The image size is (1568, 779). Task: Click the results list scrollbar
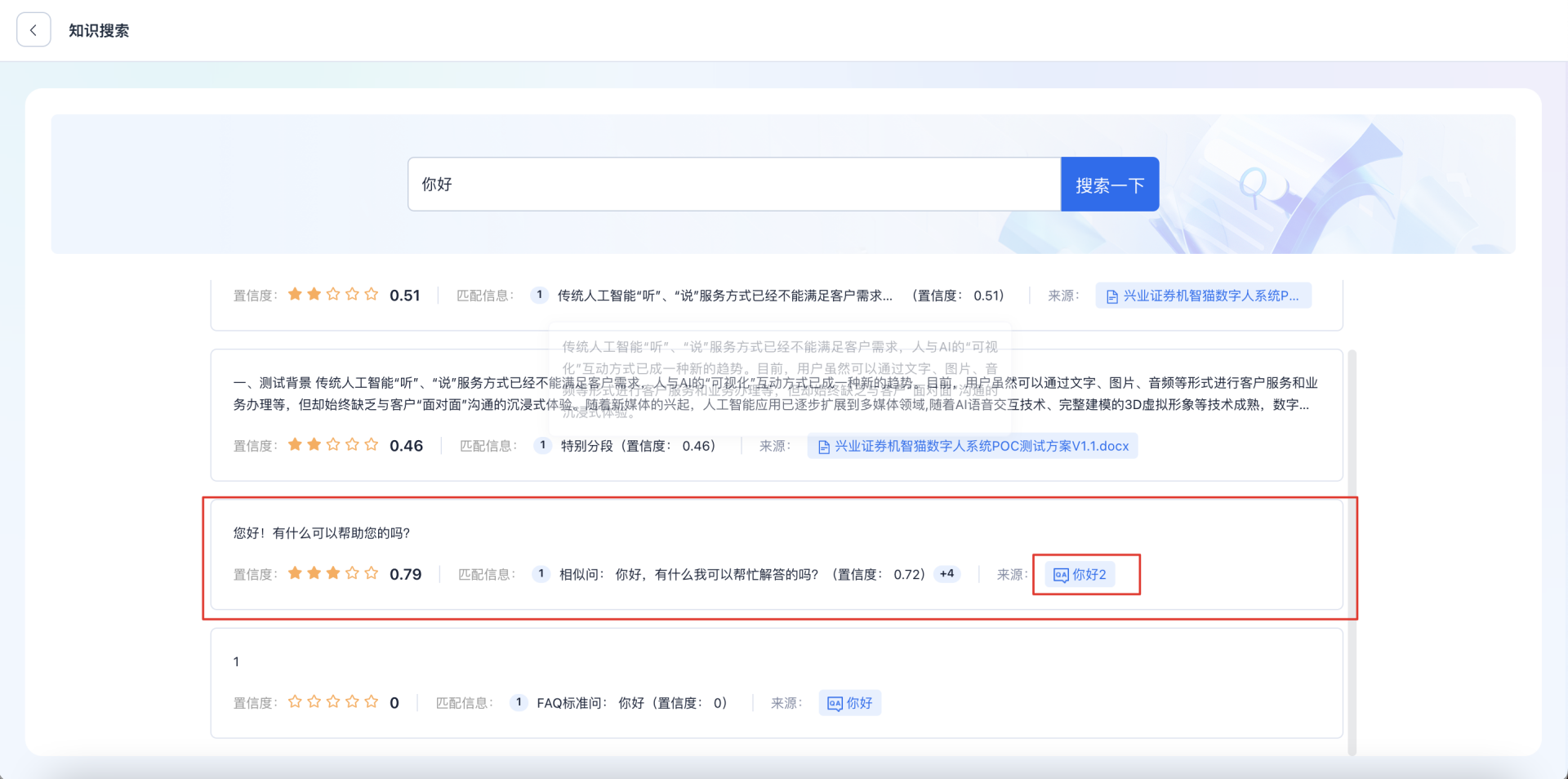(1352, 552)
